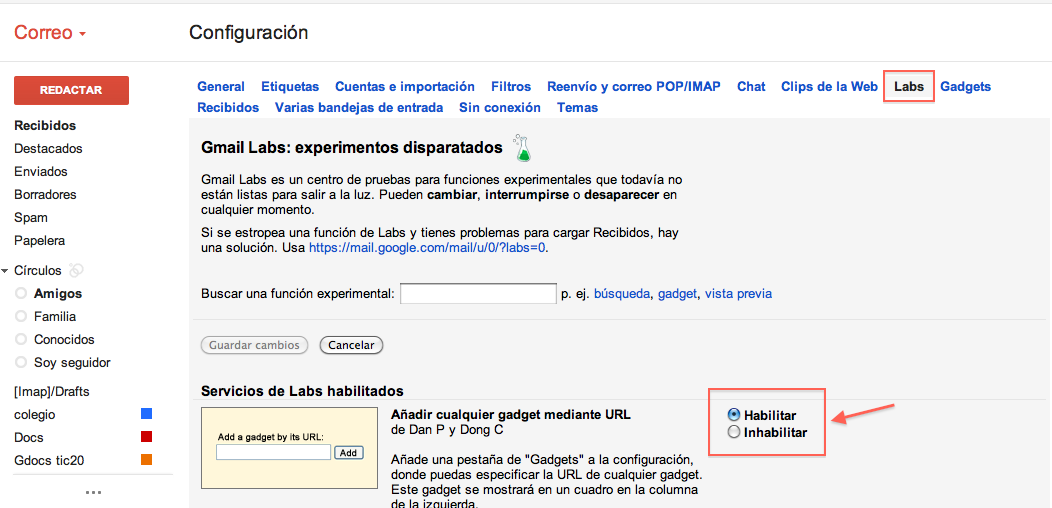Open the Temas tab
Screen dimensions: 1052x508
(577, 107)
